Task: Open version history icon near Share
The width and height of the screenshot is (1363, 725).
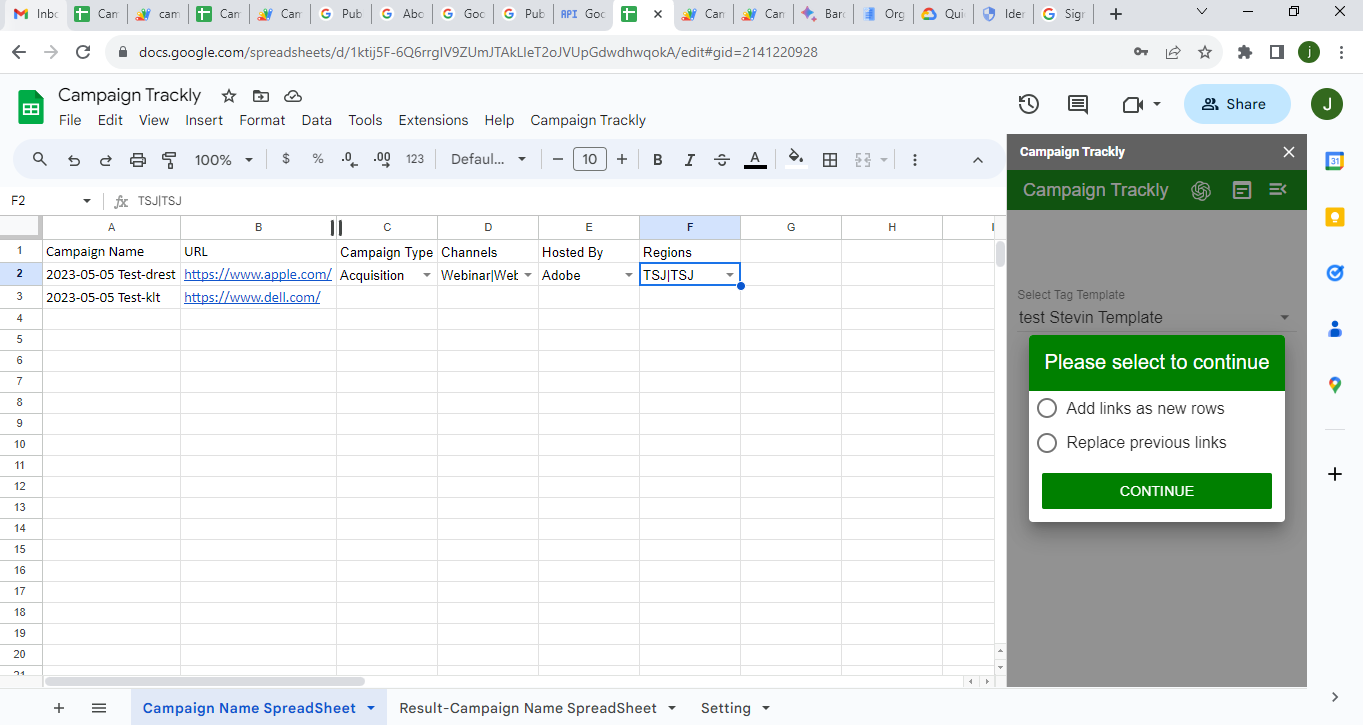Action: 1028,103
